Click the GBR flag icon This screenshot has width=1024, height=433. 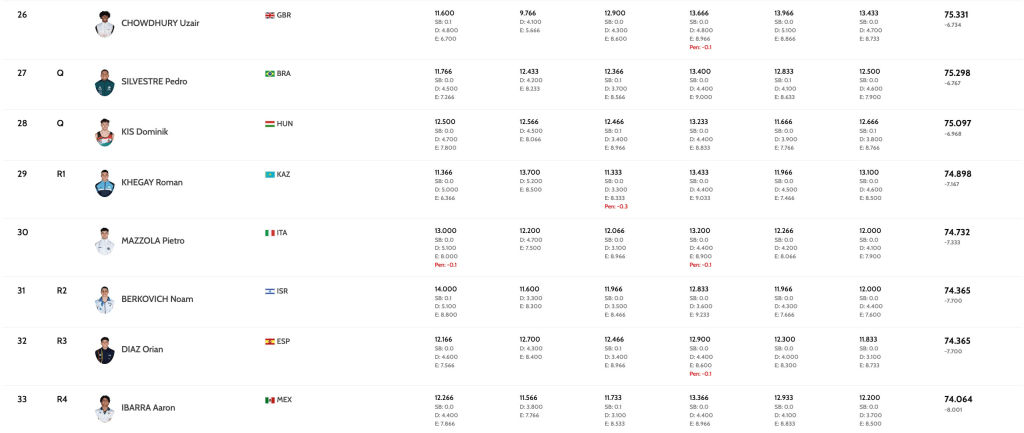[x=269, y=15]
